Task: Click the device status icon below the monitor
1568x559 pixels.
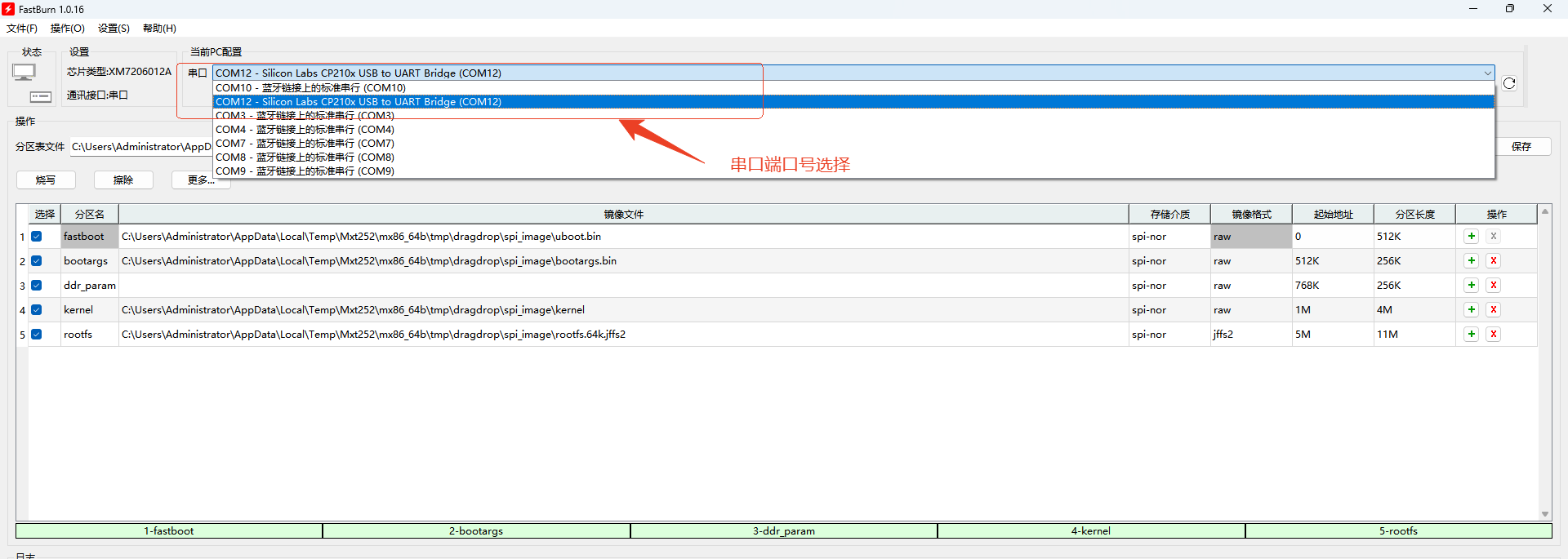Action: [x=41, y=96]
